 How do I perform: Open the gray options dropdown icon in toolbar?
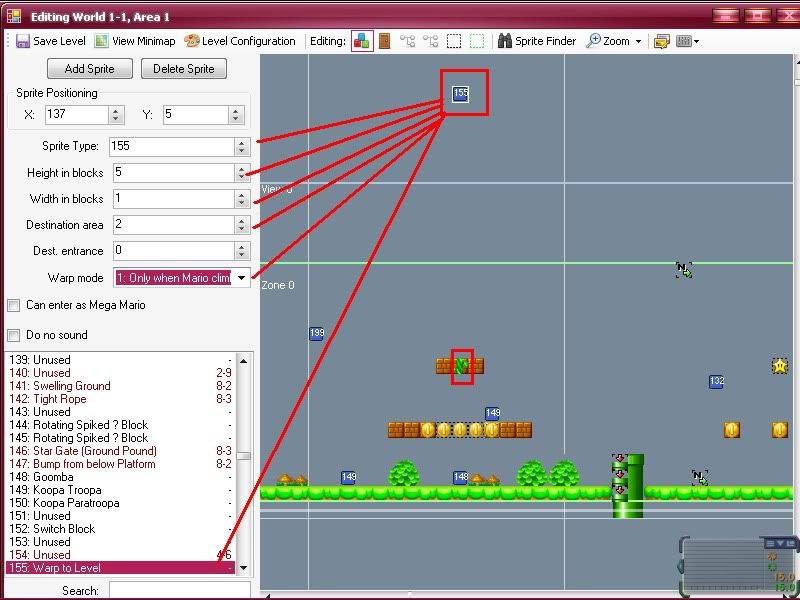pyautogui.click(x=687, y=41)
